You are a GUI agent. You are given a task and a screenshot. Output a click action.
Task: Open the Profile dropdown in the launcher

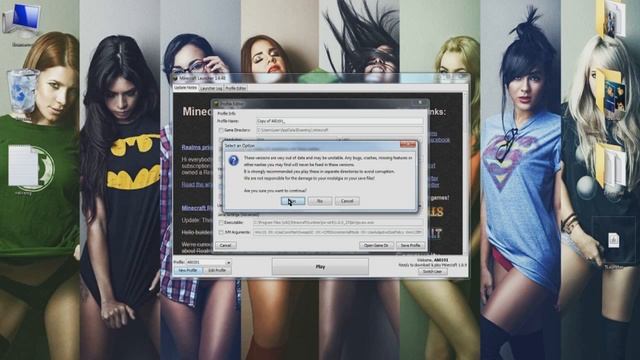click(208, 262)
